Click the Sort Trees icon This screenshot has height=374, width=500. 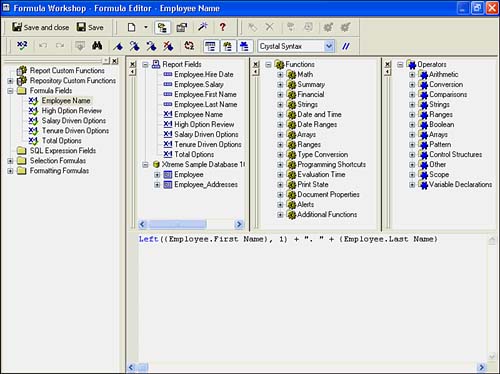pos(189,45)
